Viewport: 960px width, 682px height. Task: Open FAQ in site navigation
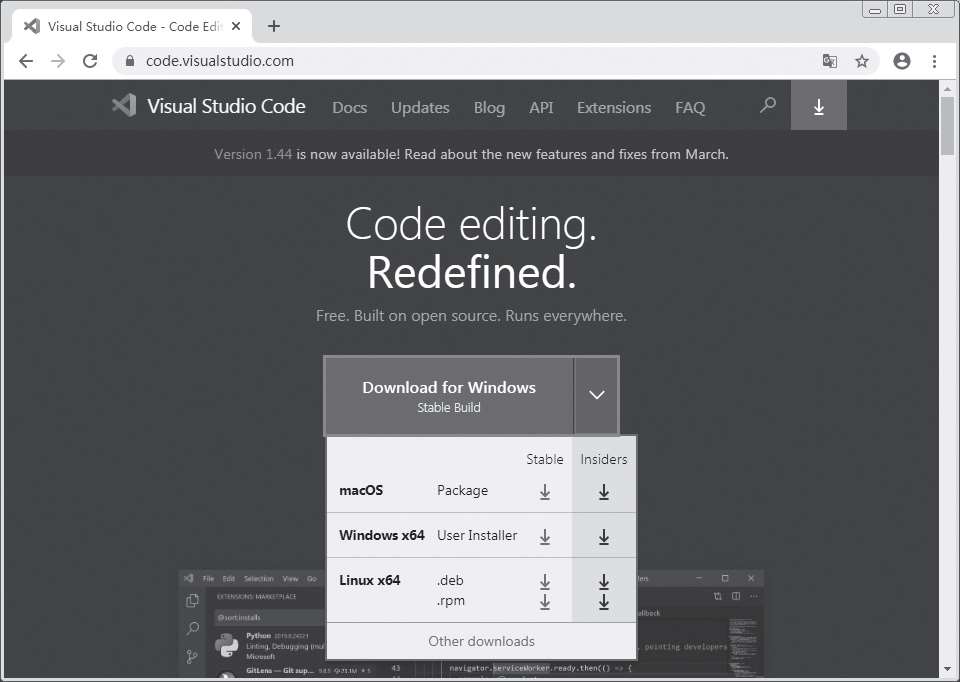690,108
